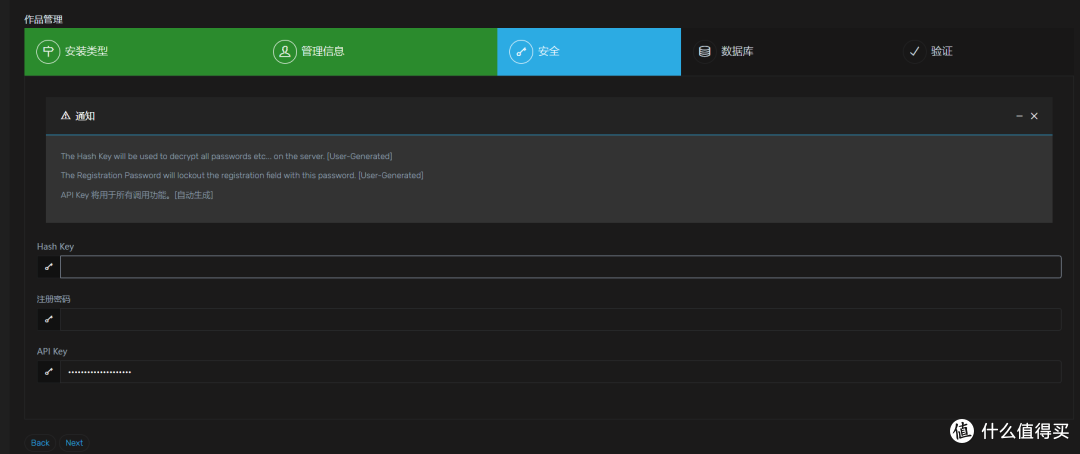Select the 安全 wizard step
The image size is (1080, 454).
(589, 52)
